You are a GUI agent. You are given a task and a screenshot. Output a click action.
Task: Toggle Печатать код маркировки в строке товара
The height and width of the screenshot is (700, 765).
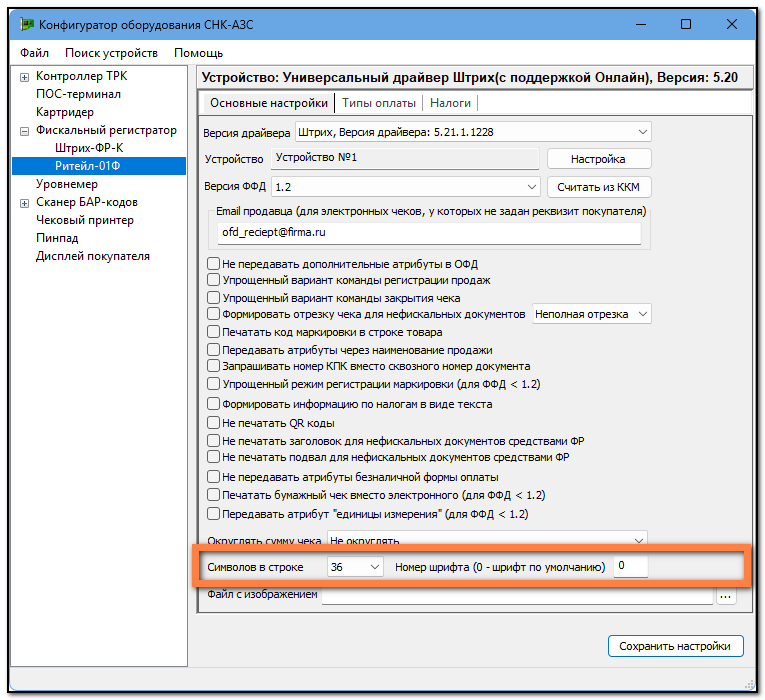click(213, 332)
